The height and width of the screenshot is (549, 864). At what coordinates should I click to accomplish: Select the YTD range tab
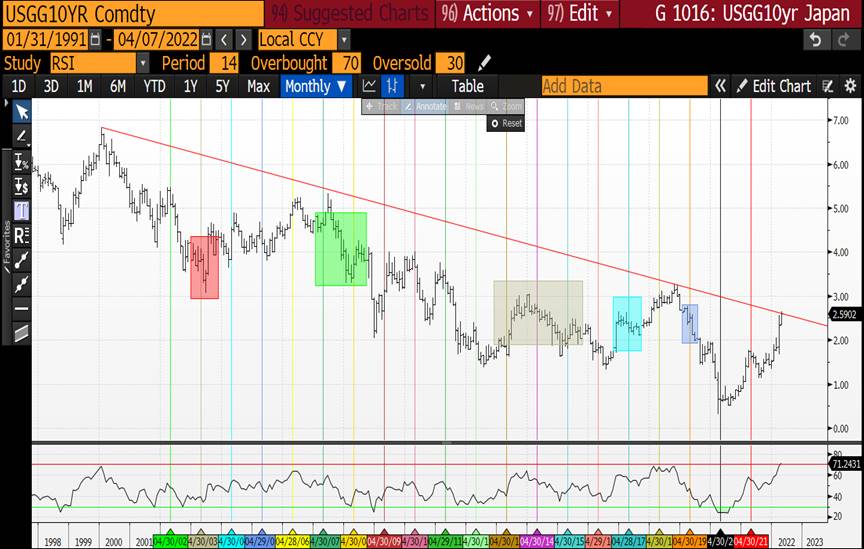(154, 86)
